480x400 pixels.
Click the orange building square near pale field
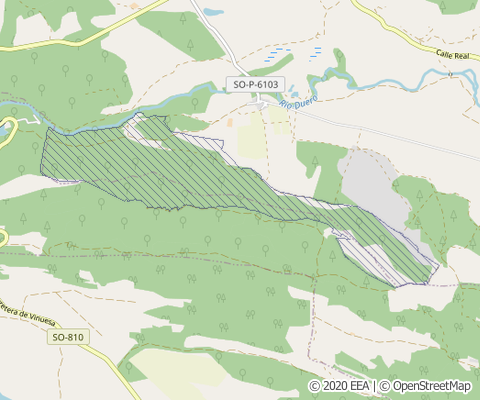click(230, 123)
